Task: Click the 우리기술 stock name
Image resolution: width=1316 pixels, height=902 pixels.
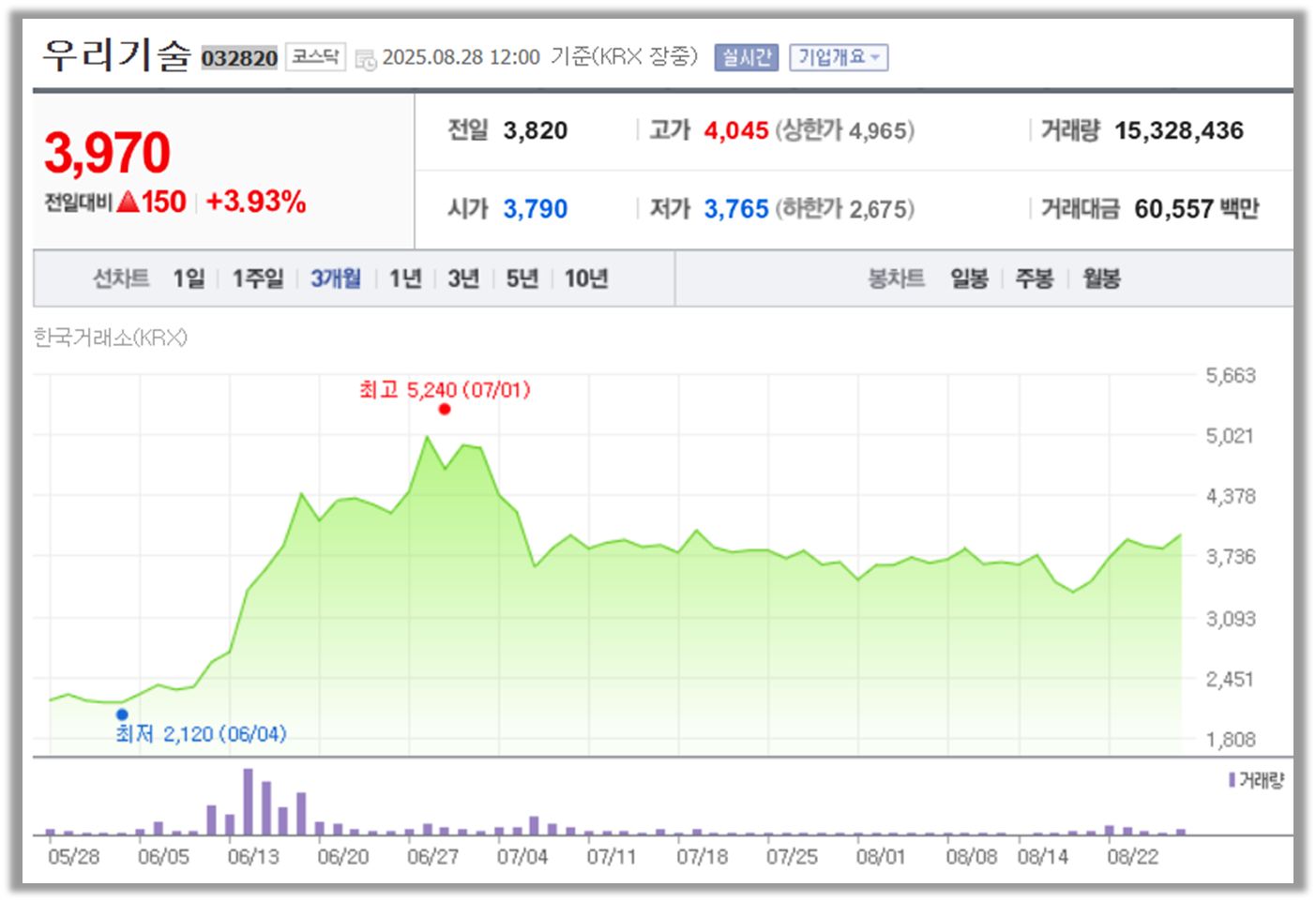Action: (116, 54)
